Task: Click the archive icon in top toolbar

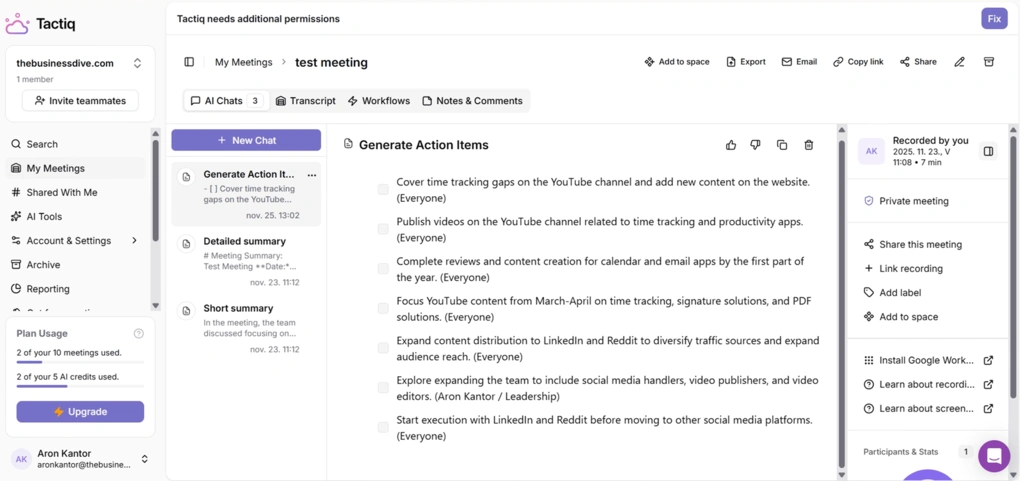Action: point(989,62)
